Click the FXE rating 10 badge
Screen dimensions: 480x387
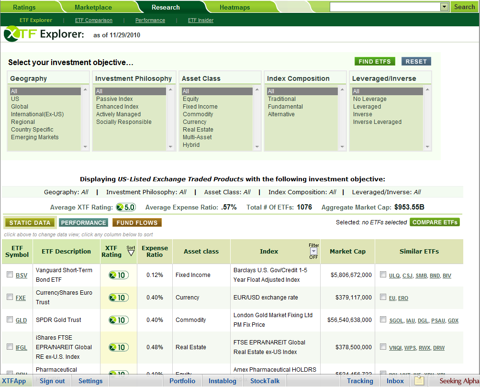pyautogui.click(x=119, y=297)
